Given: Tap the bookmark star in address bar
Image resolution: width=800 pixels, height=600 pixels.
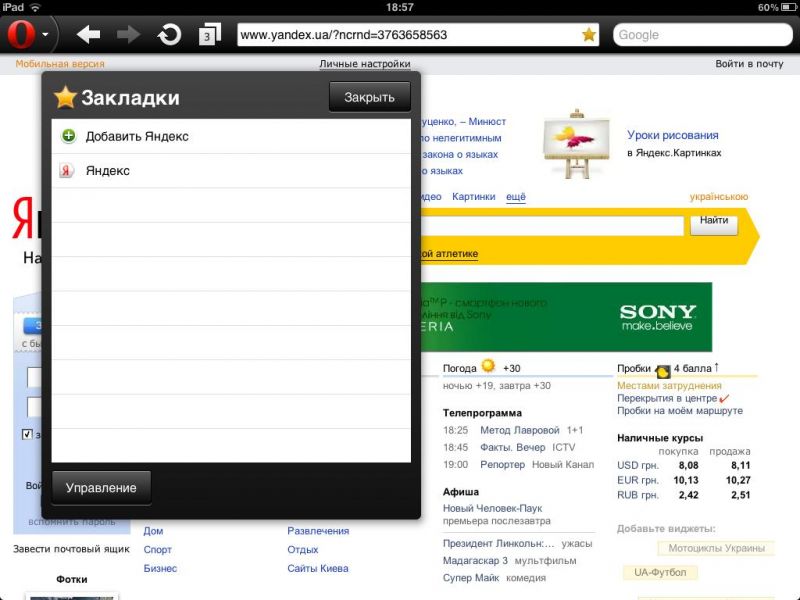Looking at the screenshot, I should [x=588, y=35].
